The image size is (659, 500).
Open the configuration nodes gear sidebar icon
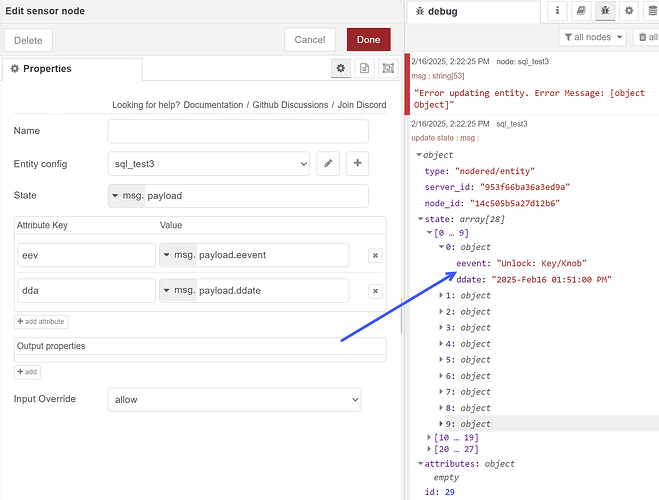[x=629, y=11]
